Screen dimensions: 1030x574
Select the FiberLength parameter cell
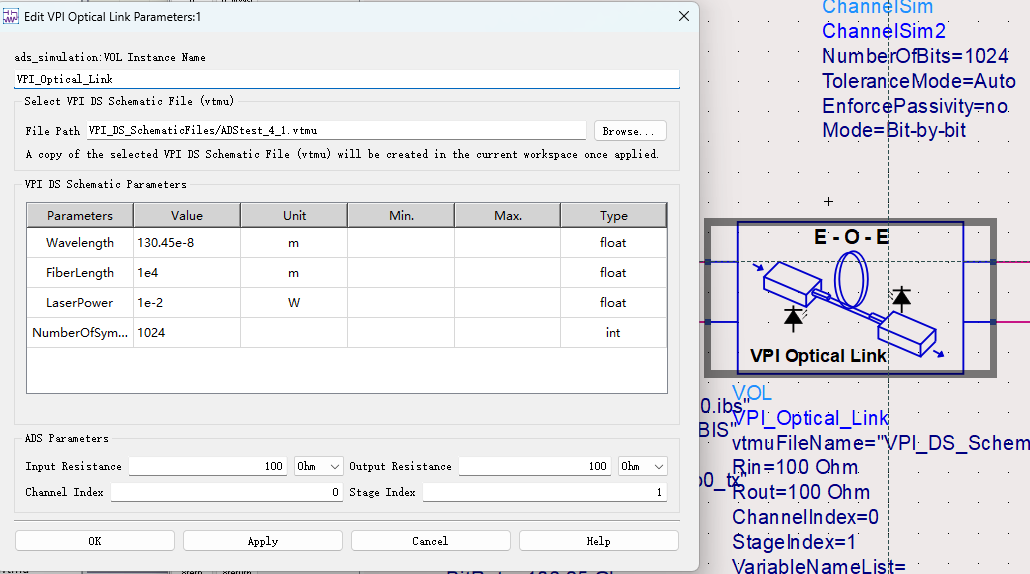click(80, 273)
